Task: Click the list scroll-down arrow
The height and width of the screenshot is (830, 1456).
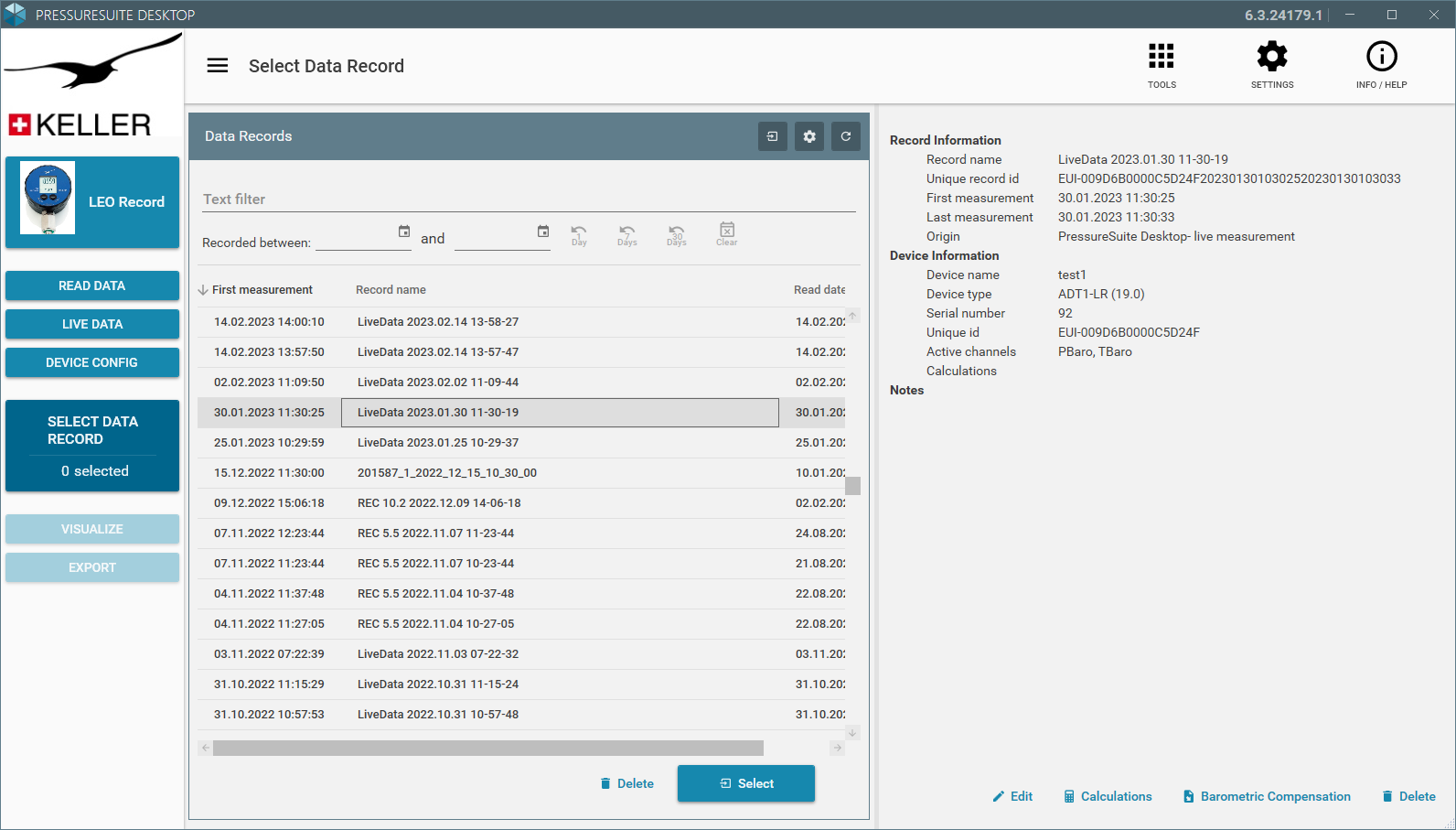Action: 852,733
